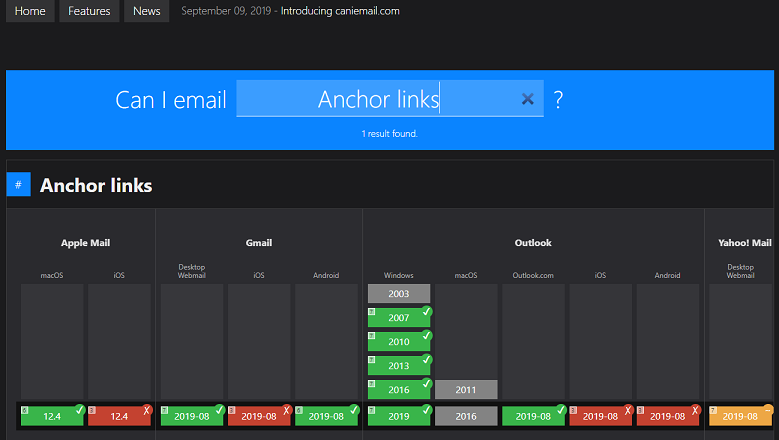779x440 pixels.
Task: Click the Outlook heading
Action: [533, 243]
